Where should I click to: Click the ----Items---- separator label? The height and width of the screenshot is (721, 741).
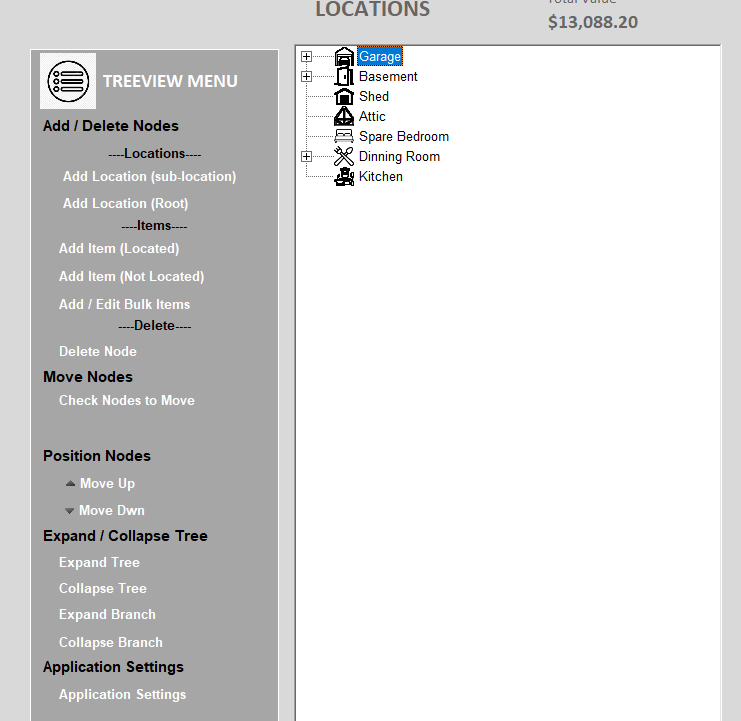point(154,226)
